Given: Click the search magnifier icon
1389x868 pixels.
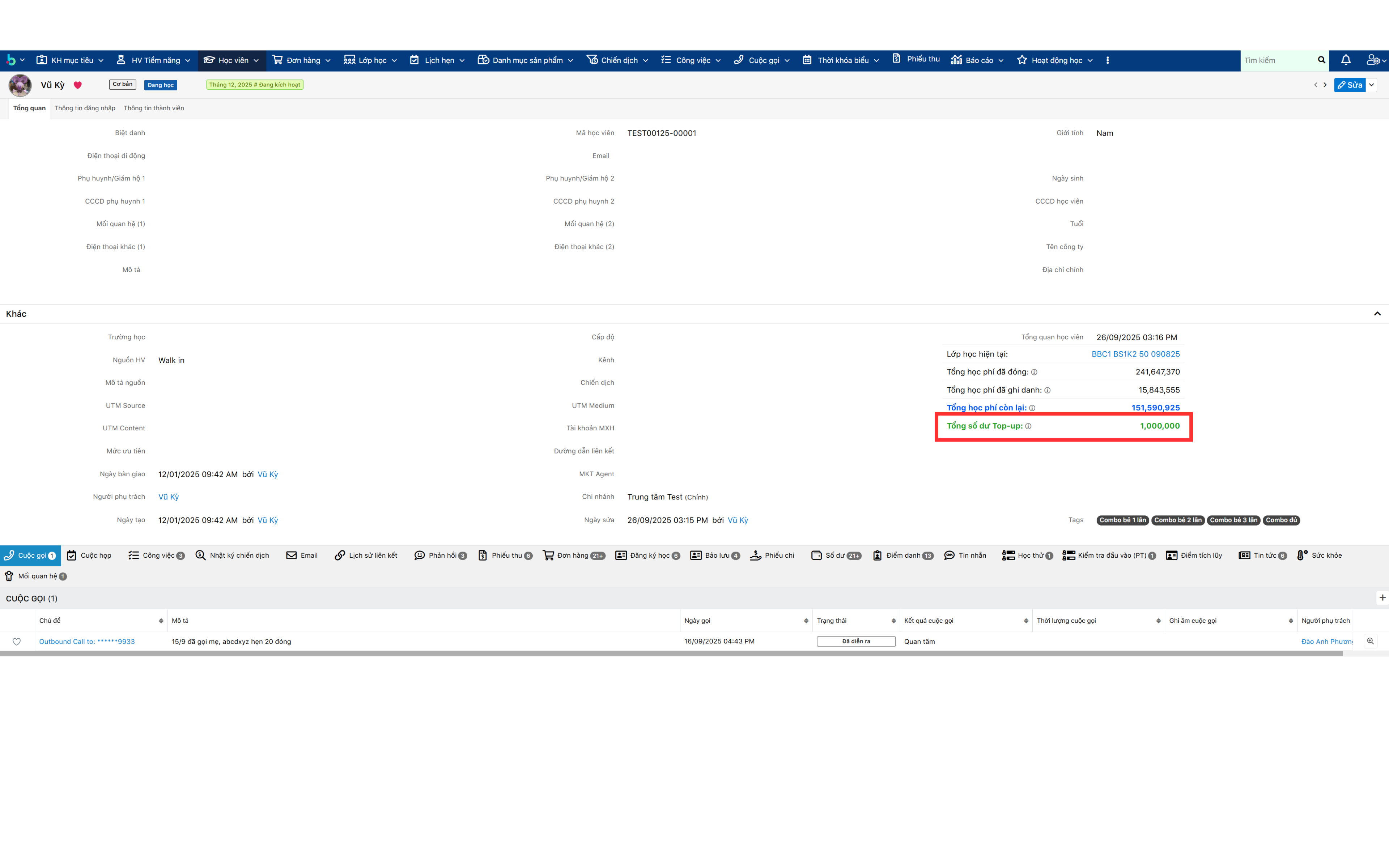Looking at the screenshot, I should tap(1321, 60).
